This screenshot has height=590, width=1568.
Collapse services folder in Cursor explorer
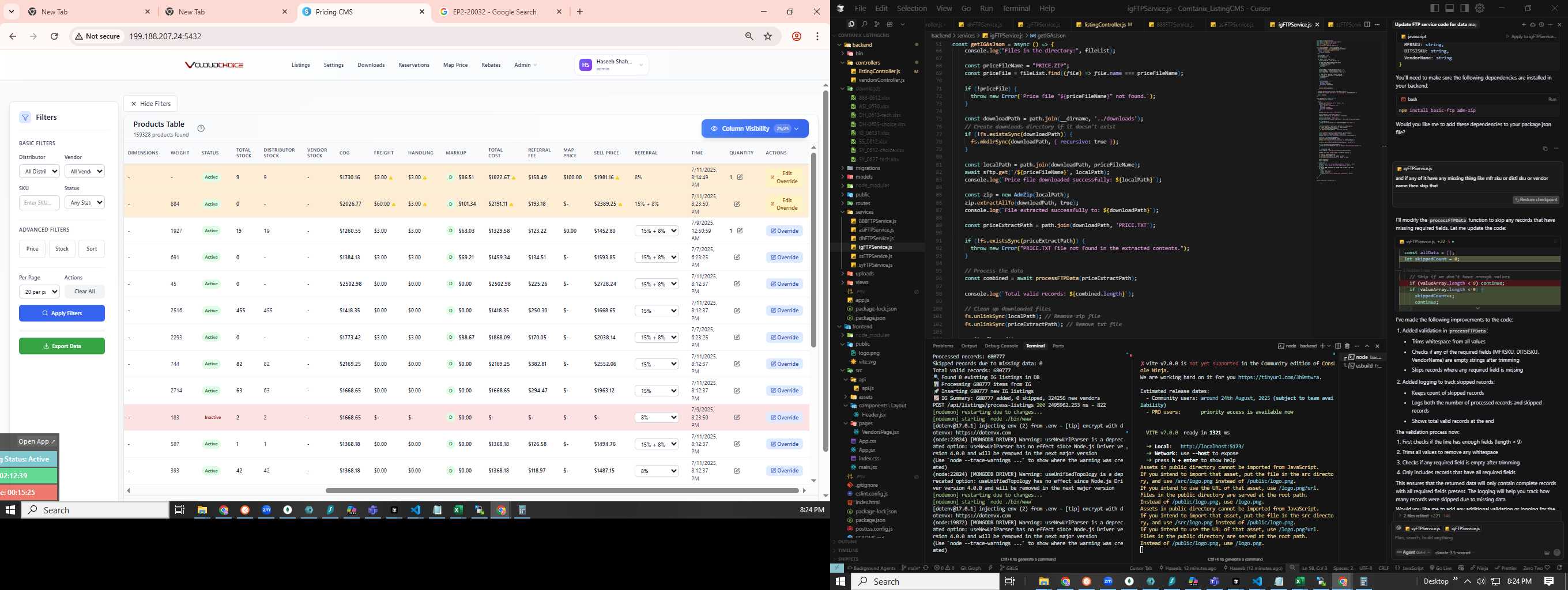click(x=864, y=212)
